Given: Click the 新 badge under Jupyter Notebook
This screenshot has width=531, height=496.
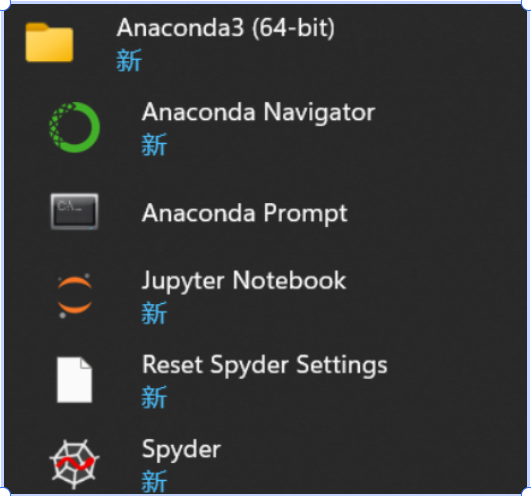Looking at the screenshot, I should click(x=154, y=313).
